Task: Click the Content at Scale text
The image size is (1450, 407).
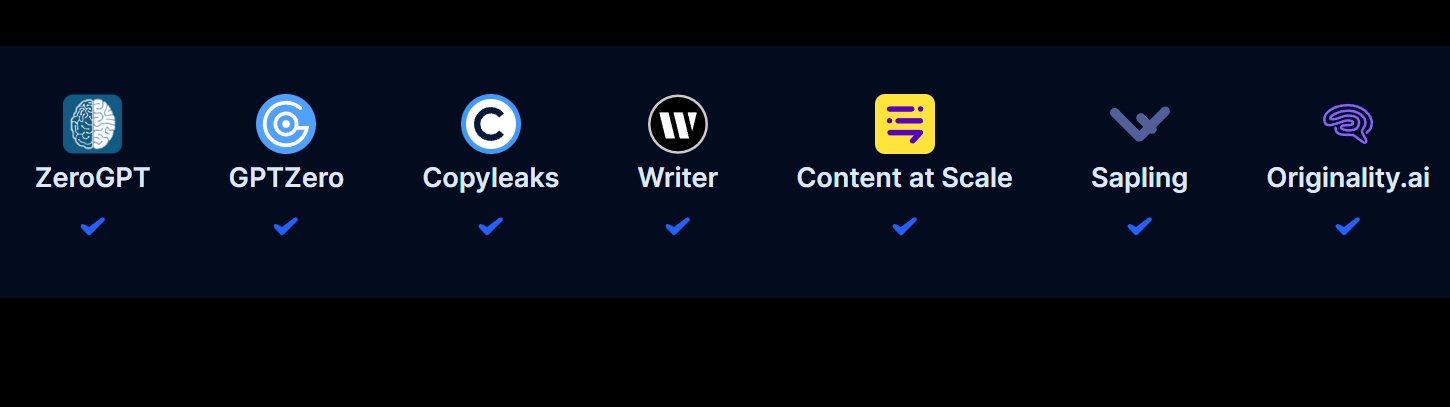Action: [x=905, y=178]
